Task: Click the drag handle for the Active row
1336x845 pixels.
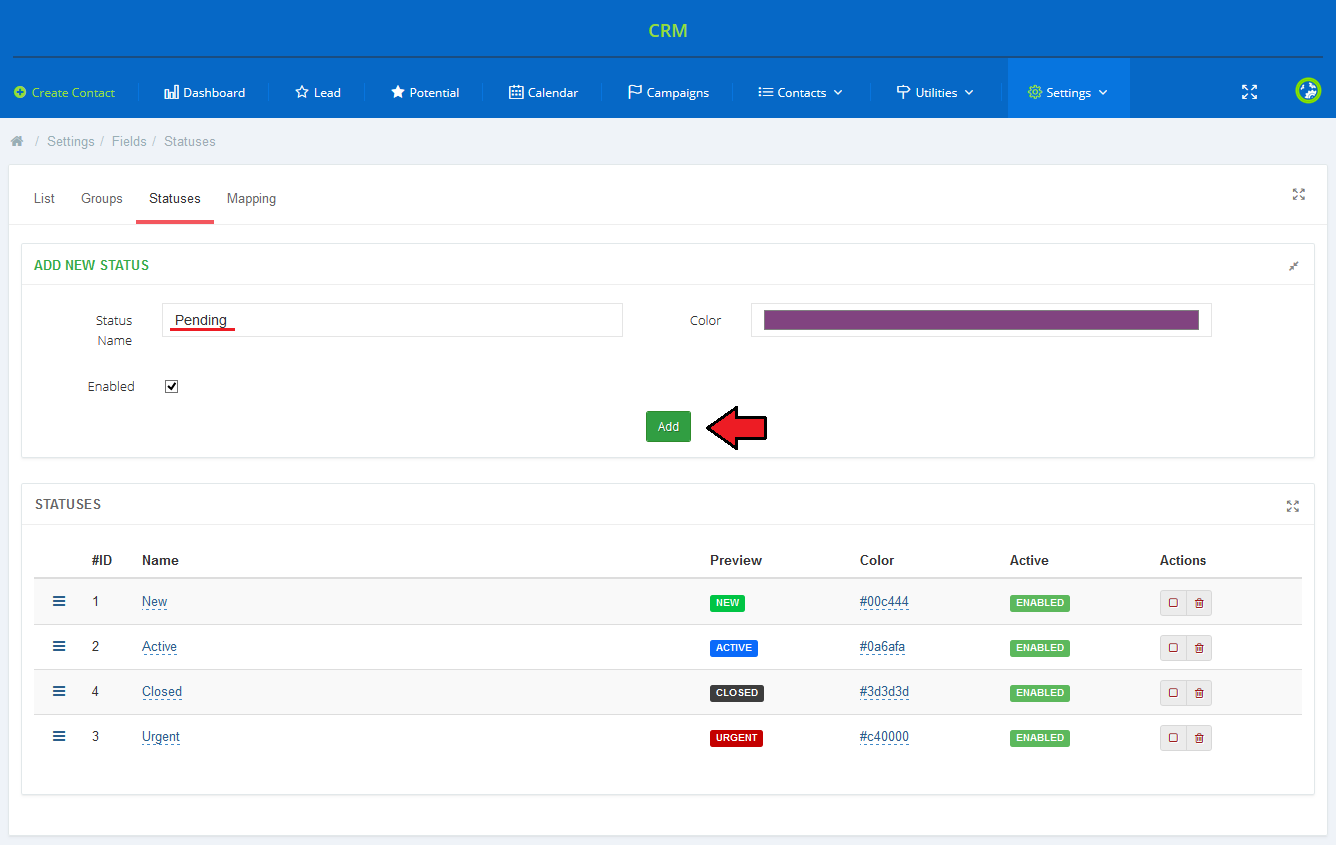Action: [x=59, y=646]
